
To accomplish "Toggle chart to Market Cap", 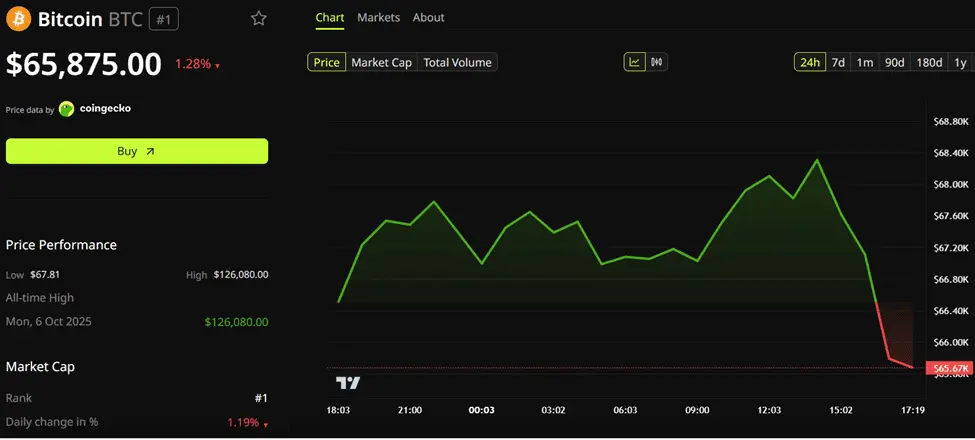I will coord(381,62).
